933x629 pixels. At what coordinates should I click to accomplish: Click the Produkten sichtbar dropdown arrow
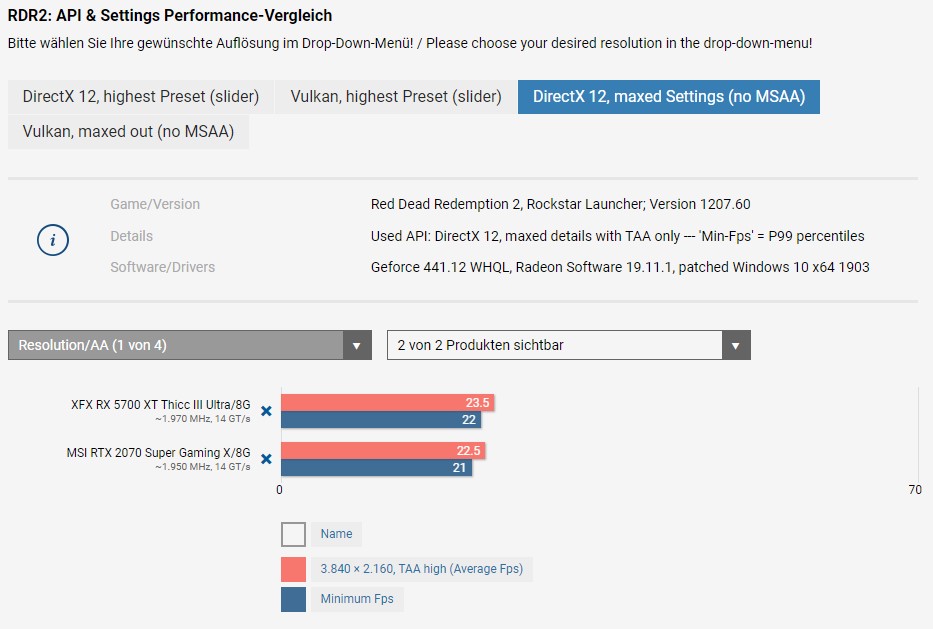pos(735,345)
